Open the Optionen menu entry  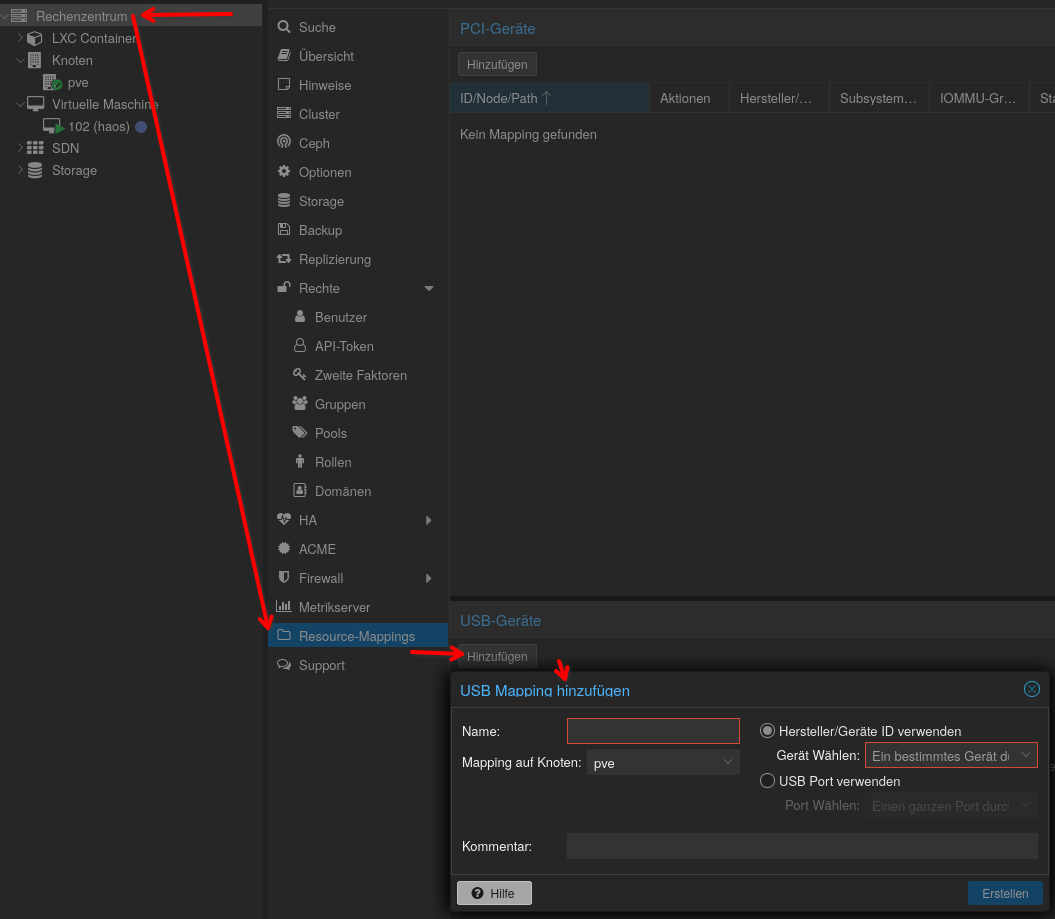[324, 172]
